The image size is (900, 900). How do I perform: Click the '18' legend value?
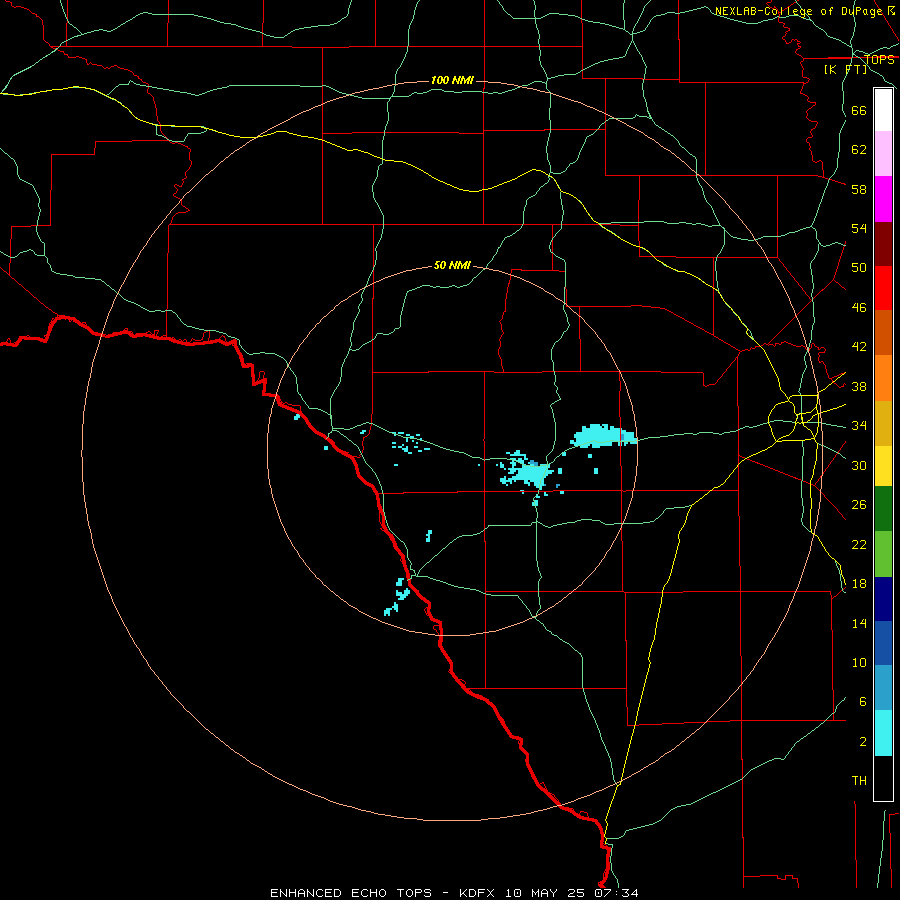tap(859, 584)
